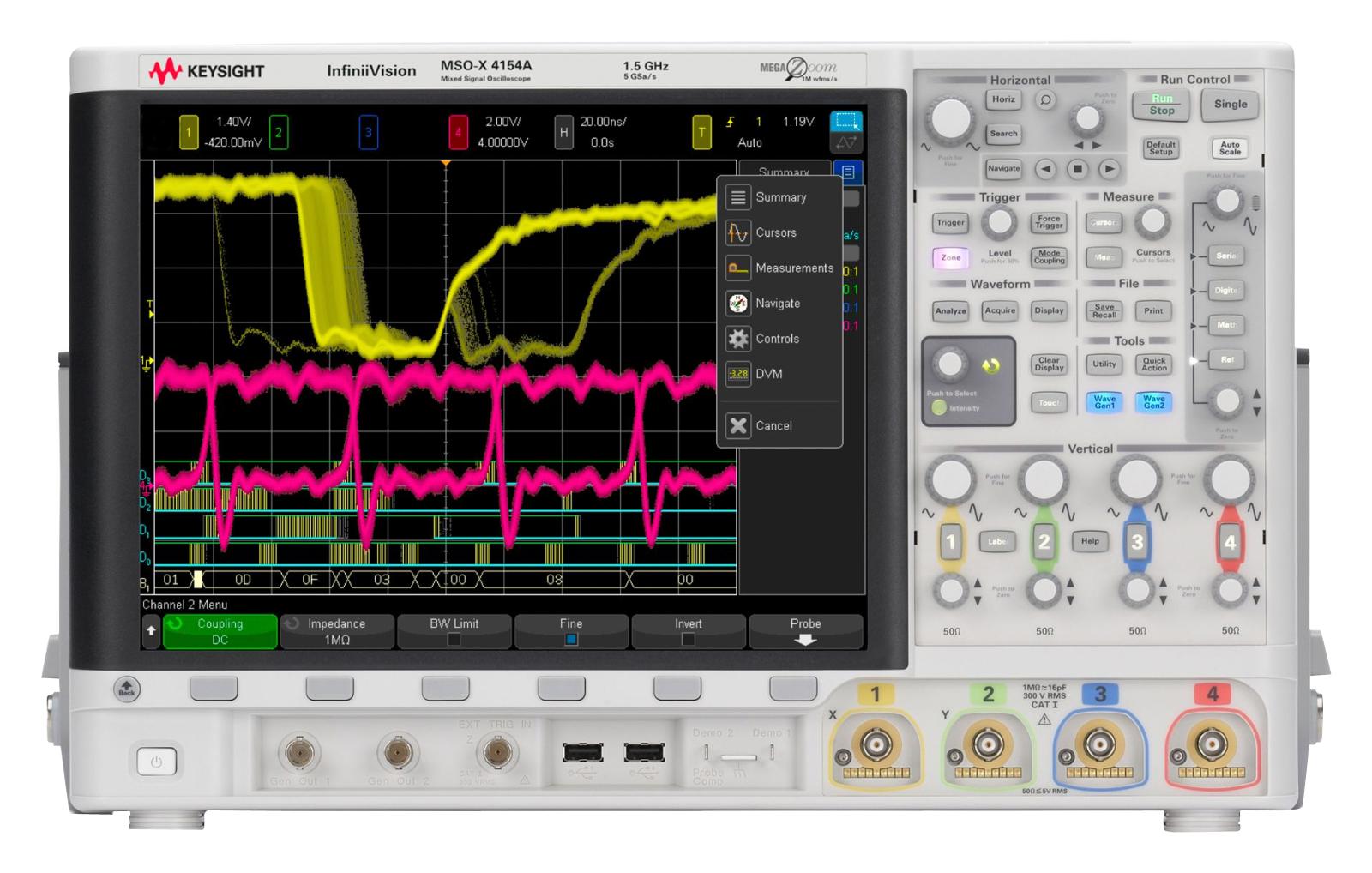Screen dimensions: 1372x873
Task: Tap the blue channel 3 badge on screen
Action: click(369, 132)
